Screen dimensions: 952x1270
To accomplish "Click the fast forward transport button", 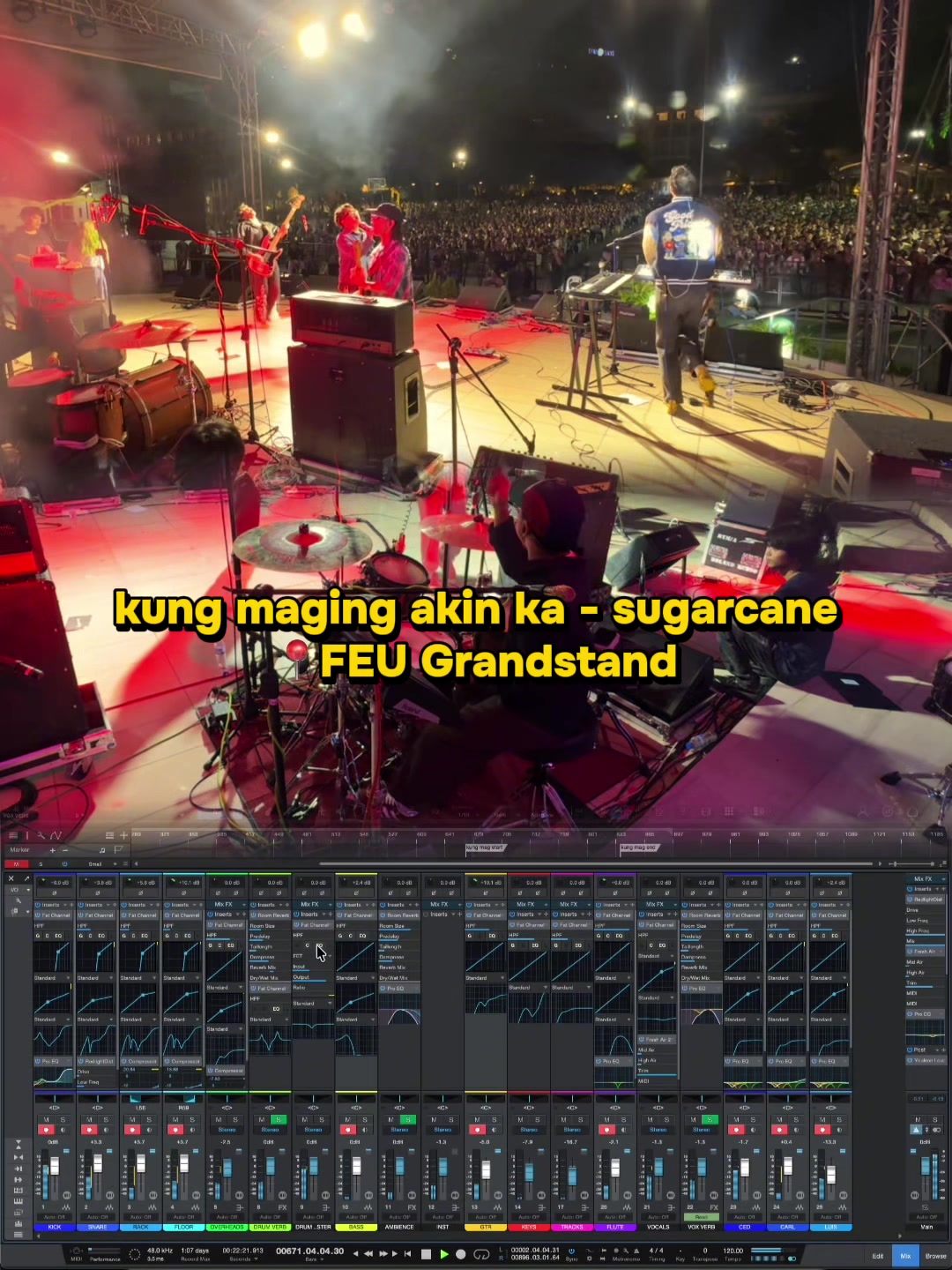I will (383, 1253).
